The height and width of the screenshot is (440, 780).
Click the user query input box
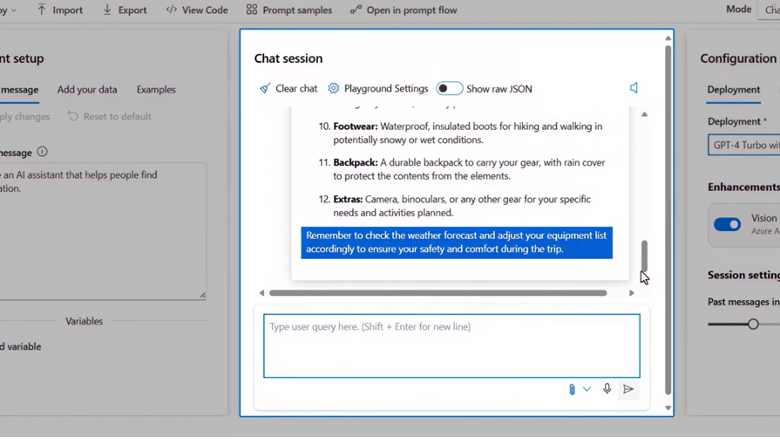(452, 346)
